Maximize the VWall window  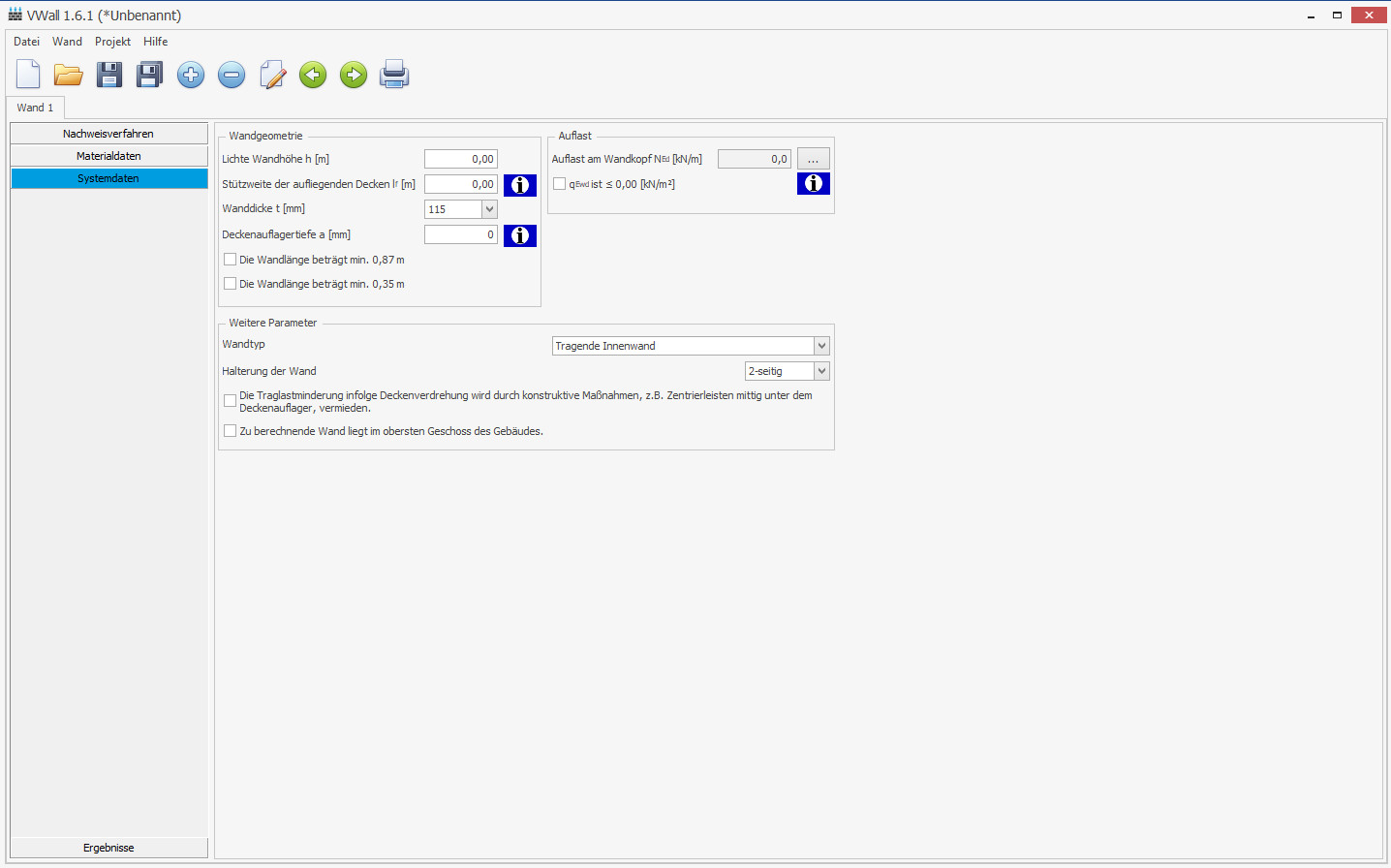pos(1337,15)
